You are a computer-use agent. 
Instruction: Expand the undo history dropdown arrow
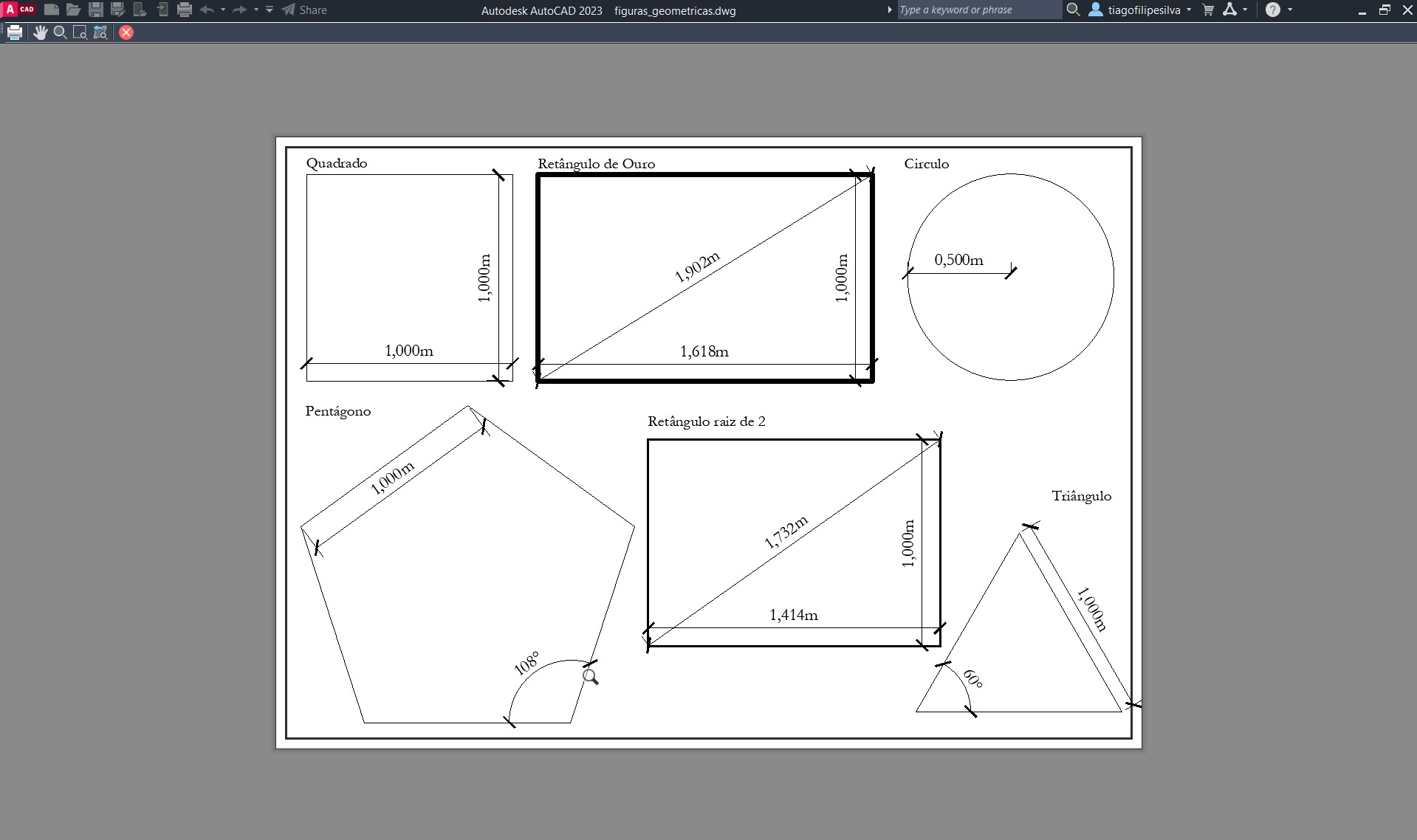(x=223, y=10)
